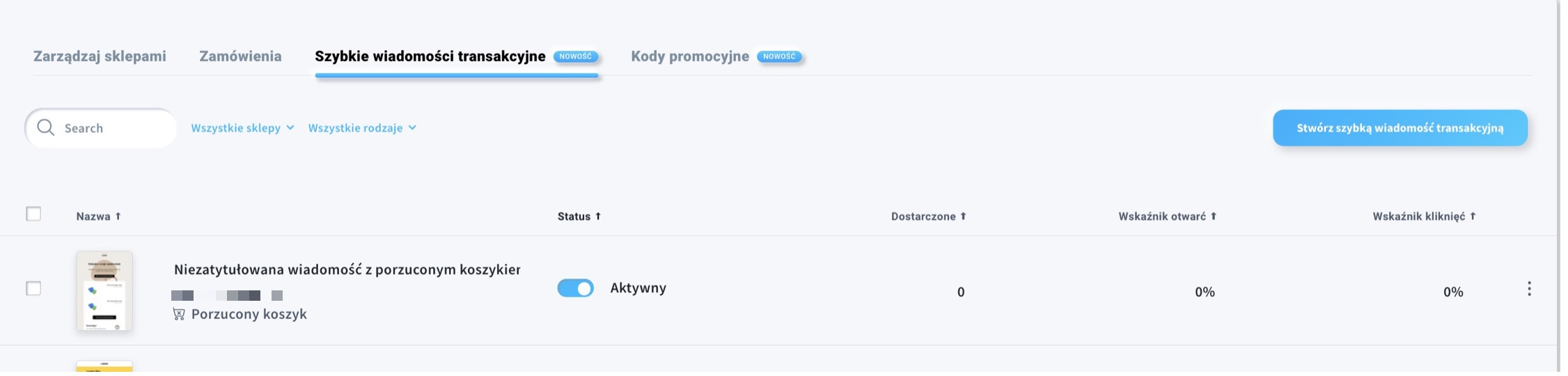Sort by Nazwa column arrow

click(x=118, y=217)
